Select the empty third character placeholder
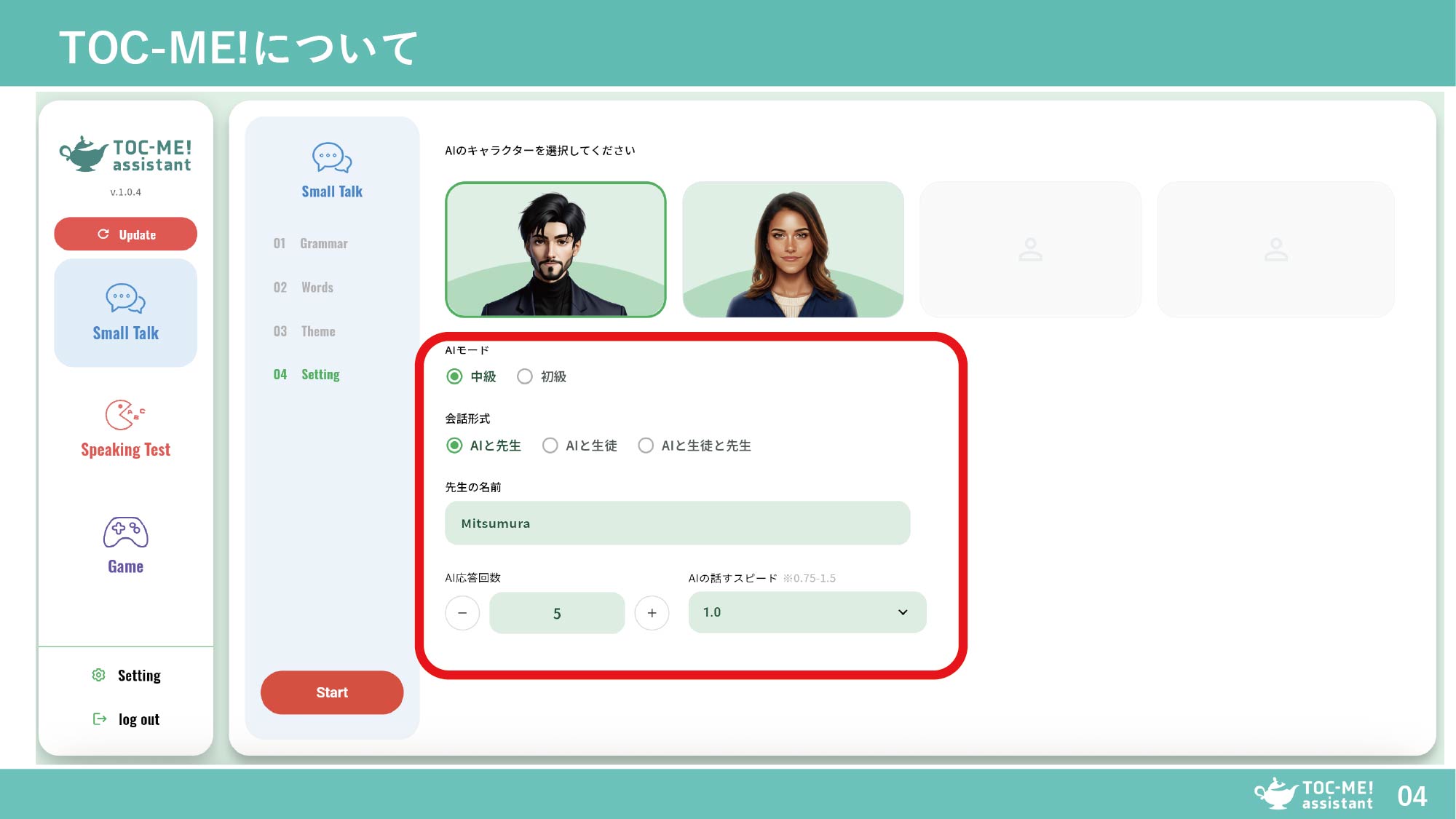This screenshot has width=1456, height=819. [1029, 250]
